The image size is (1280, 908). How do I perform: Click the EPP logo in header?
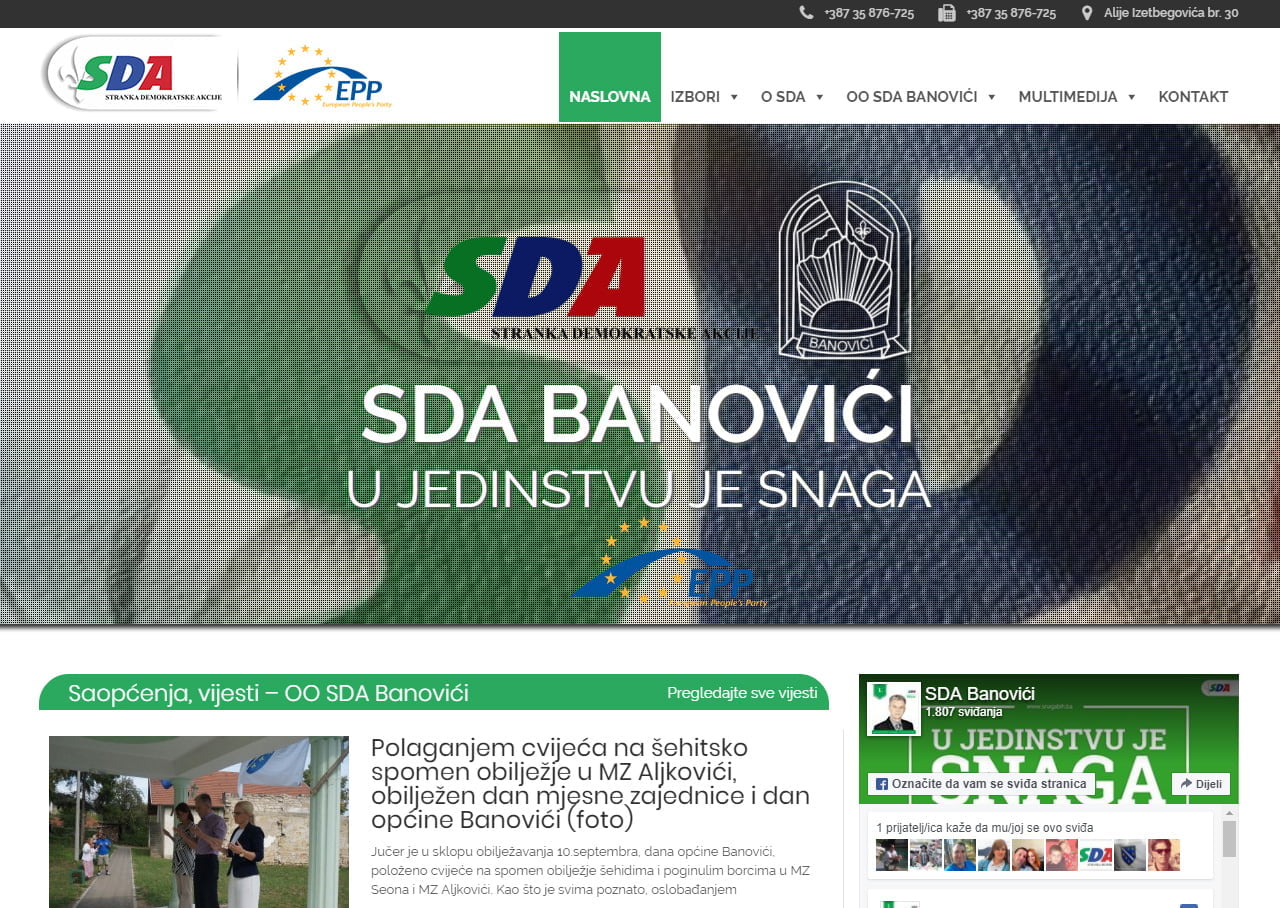click(x=323, y=77)
